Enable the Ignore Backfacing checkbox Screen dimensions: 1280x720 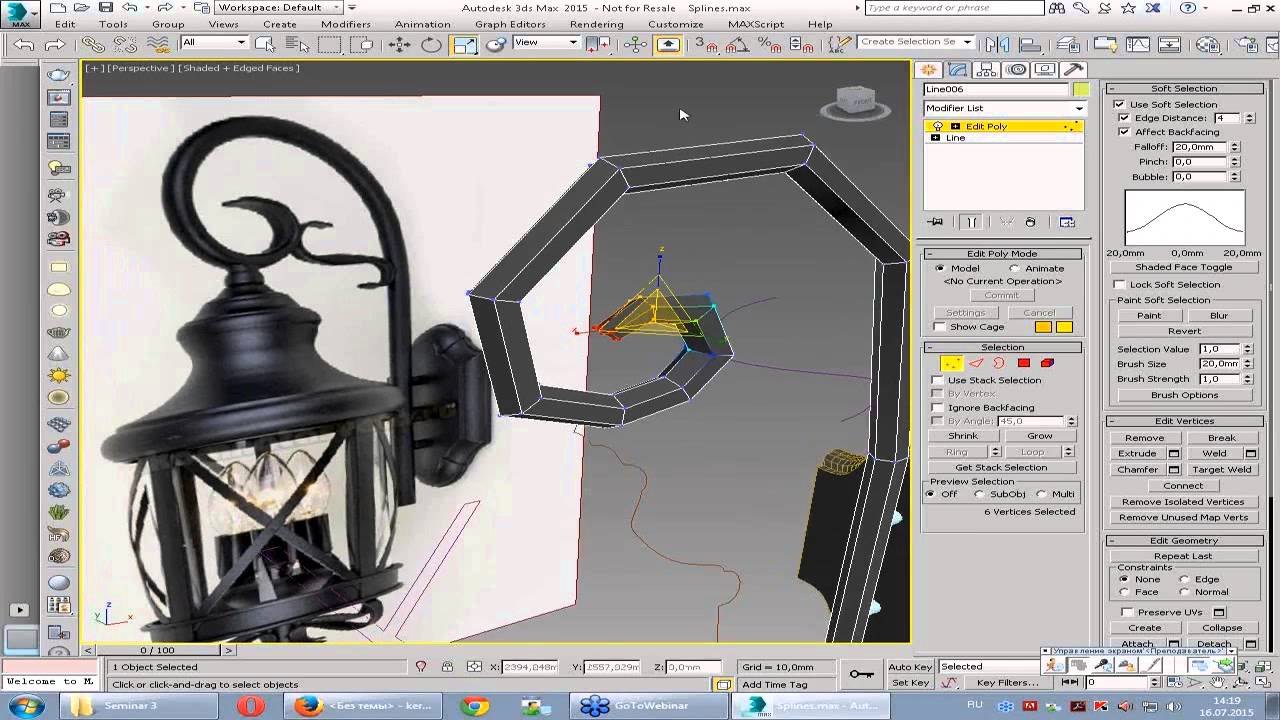pyautogui.click(x=938, y=407)
